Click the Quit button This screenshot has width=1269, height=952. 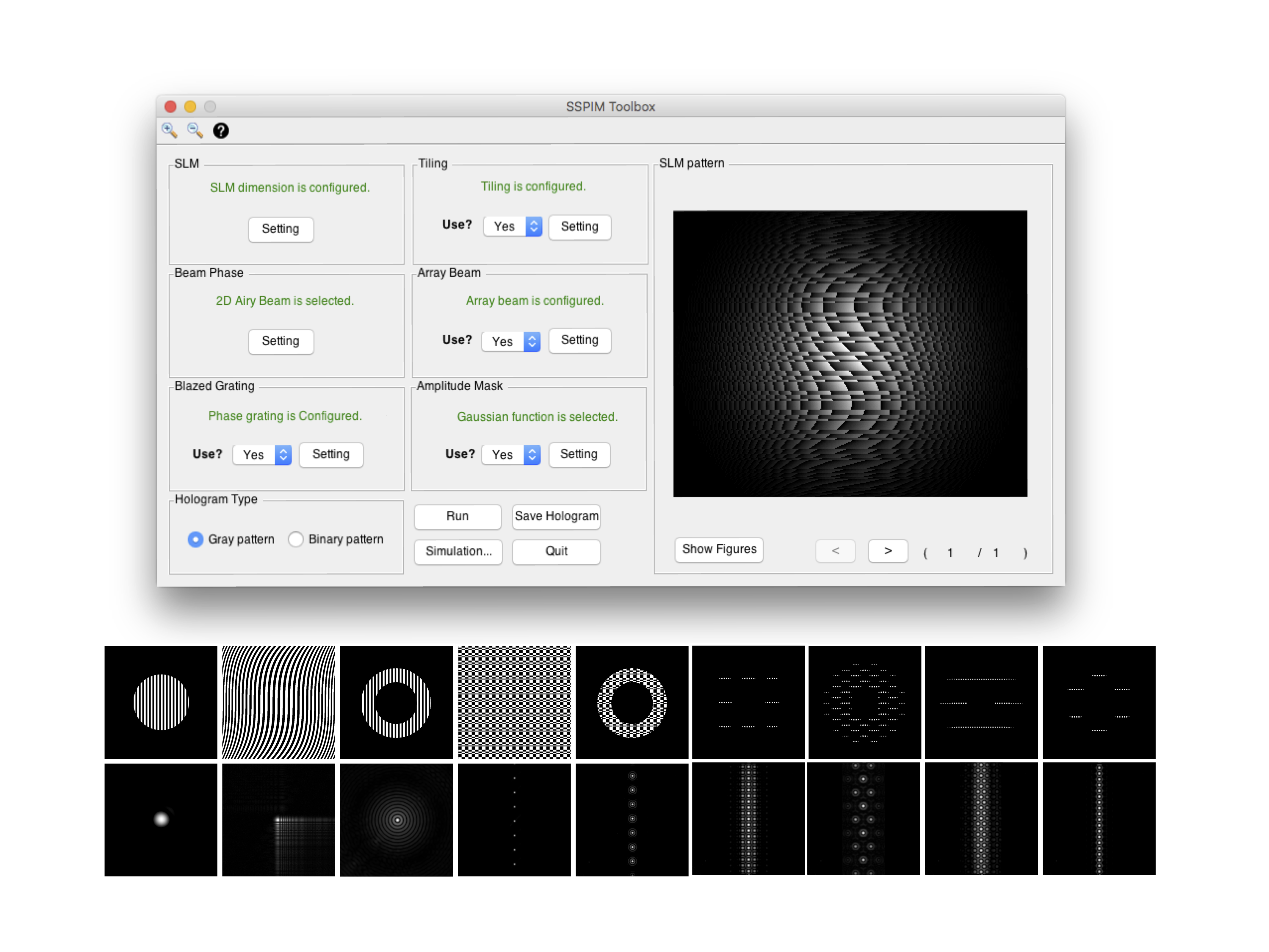coord(556,551)
